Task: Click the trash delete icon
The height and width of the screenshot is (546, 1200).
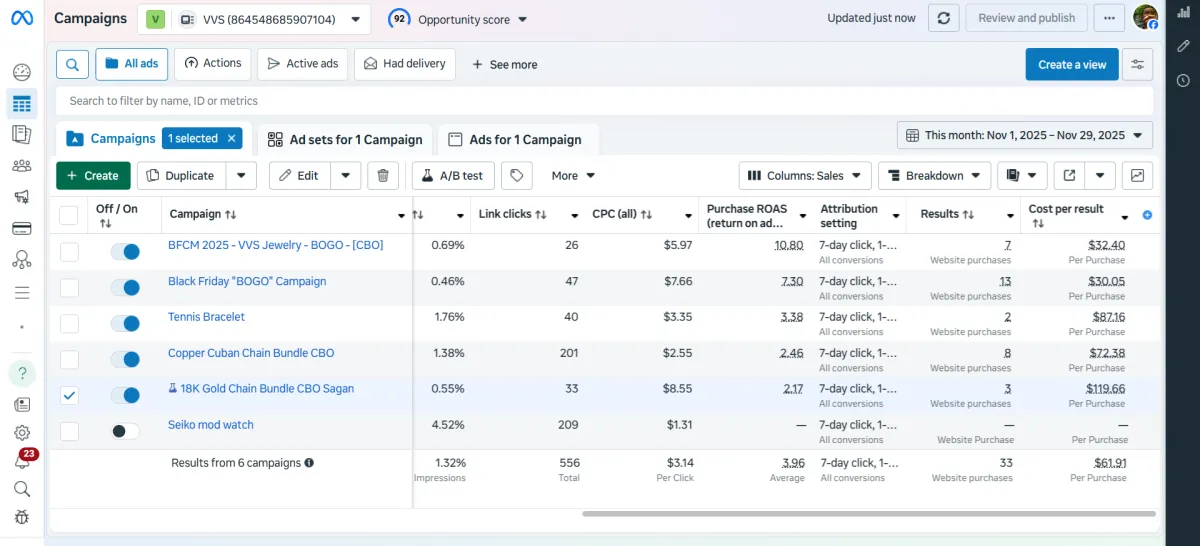Action: [x=383, y=175]
